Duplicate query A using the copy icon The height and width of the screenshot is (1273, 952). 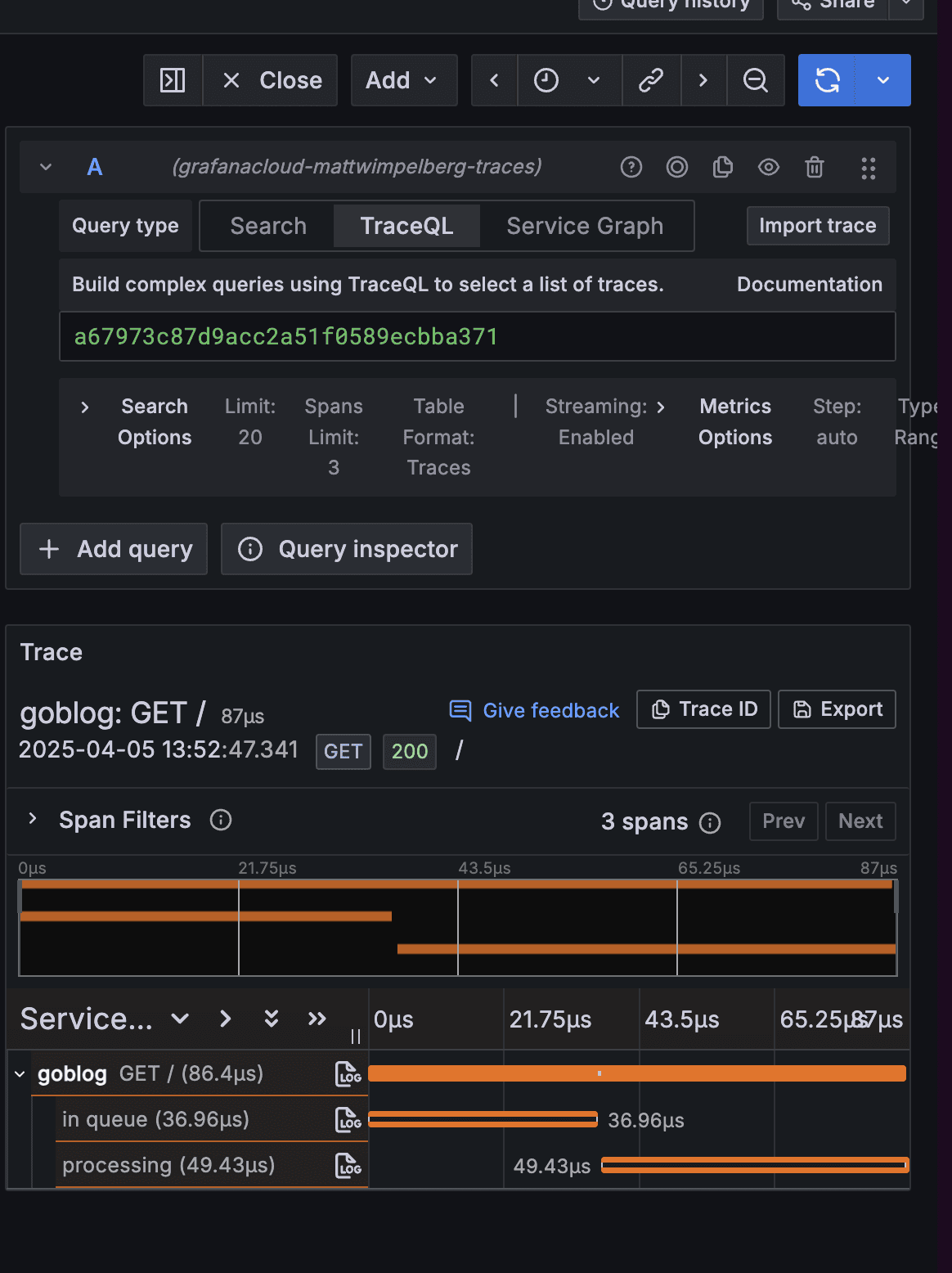pos(722,167)
